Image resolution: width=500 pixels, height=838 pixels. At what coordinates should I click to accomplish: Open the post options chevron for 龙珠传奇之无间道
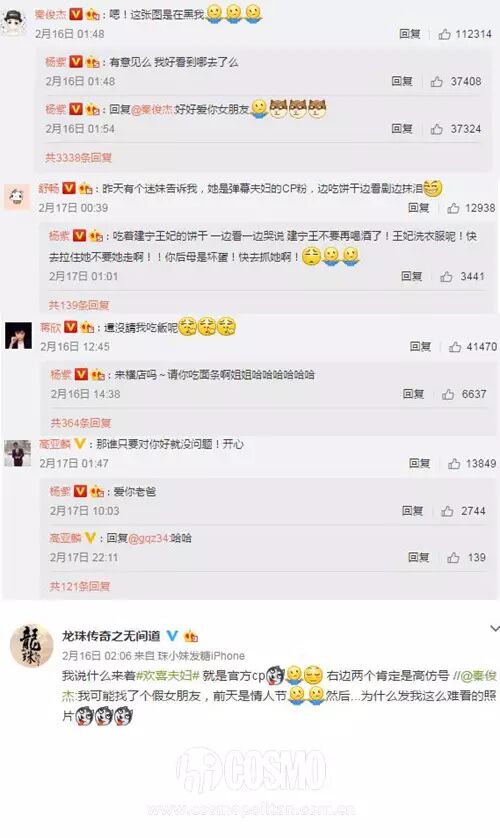(x=495, y=628)
